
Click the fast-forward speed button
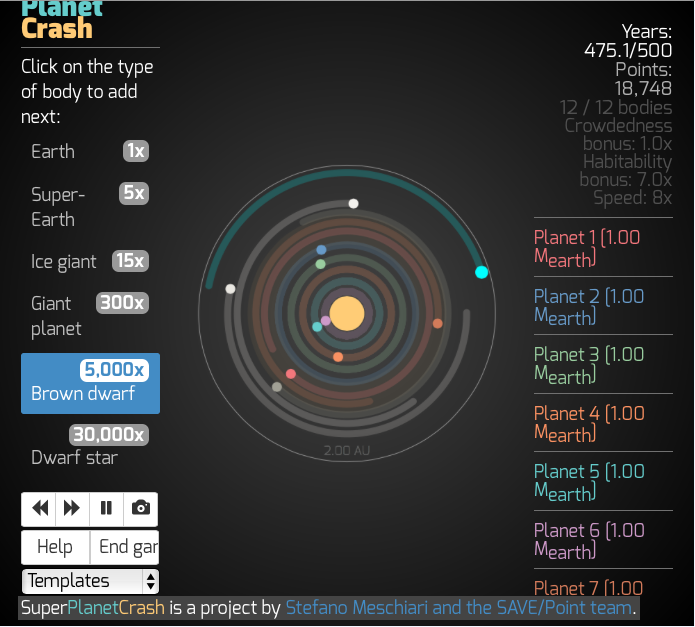(x=72, y=508)
